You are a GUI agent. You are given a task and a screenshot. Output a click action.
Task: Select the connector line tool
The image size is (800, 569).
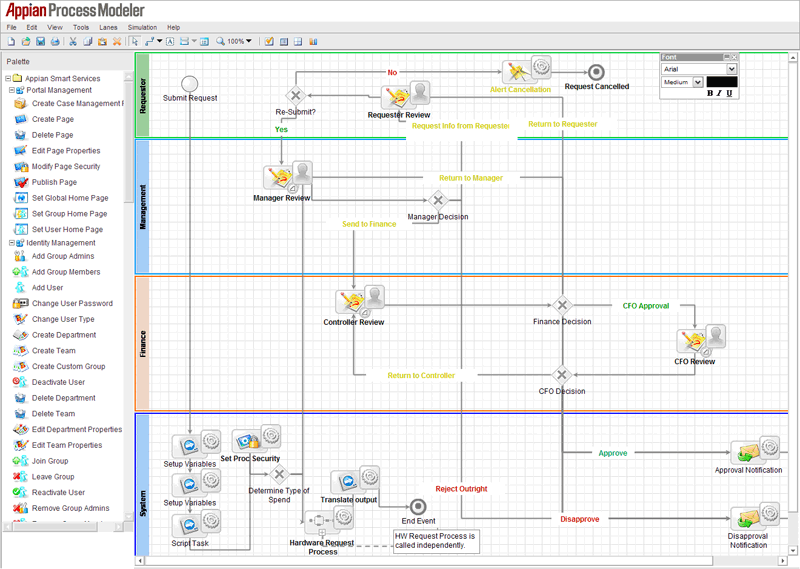pos(149,41)
